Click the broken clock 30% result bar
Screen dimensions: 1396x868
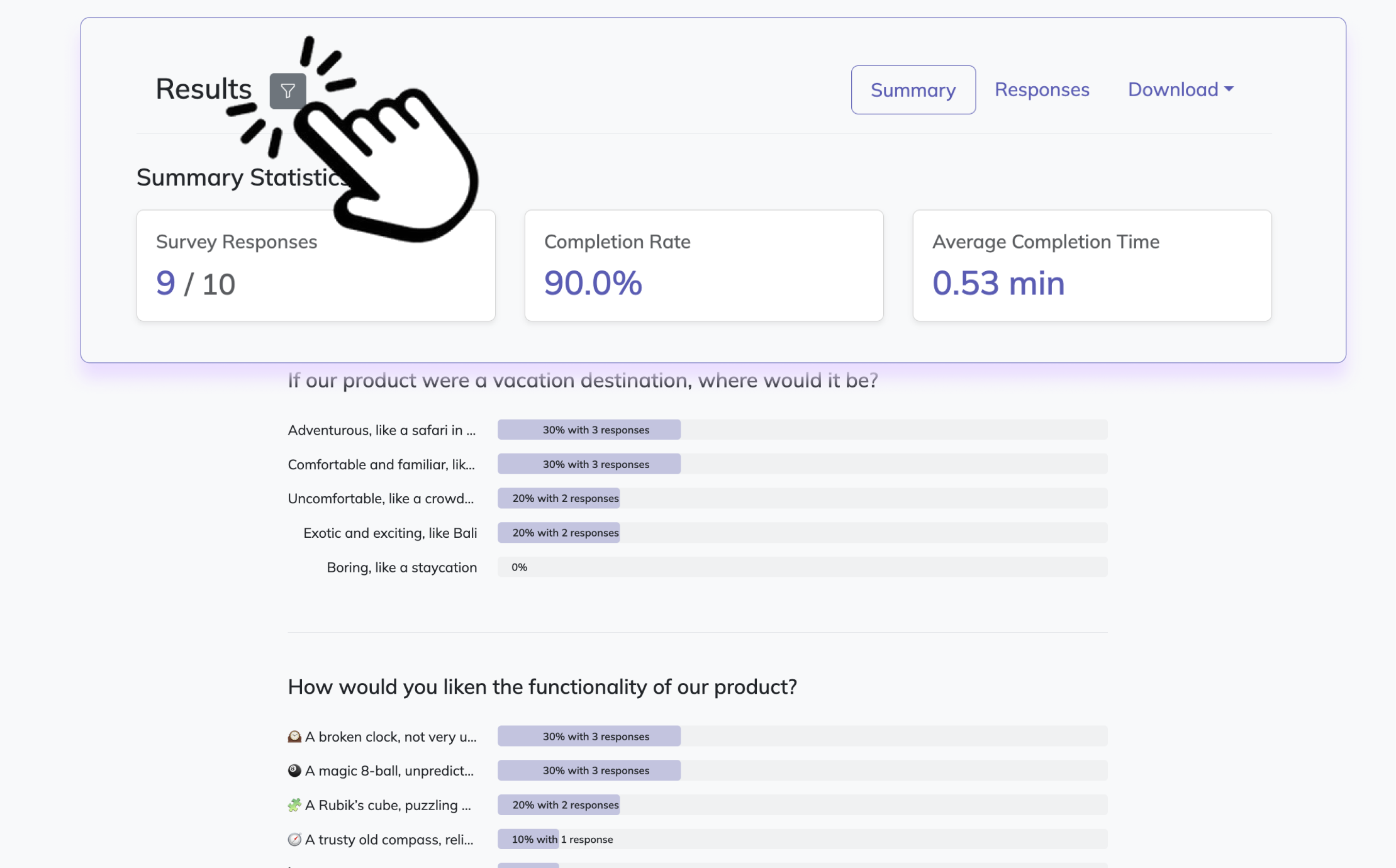(589, 736)
